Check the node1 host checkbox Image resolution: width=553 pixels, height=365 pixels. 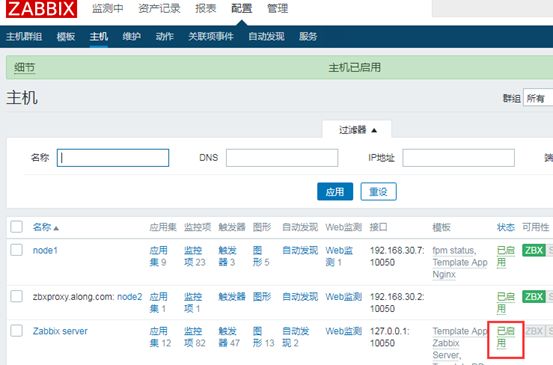pos(17,250)
